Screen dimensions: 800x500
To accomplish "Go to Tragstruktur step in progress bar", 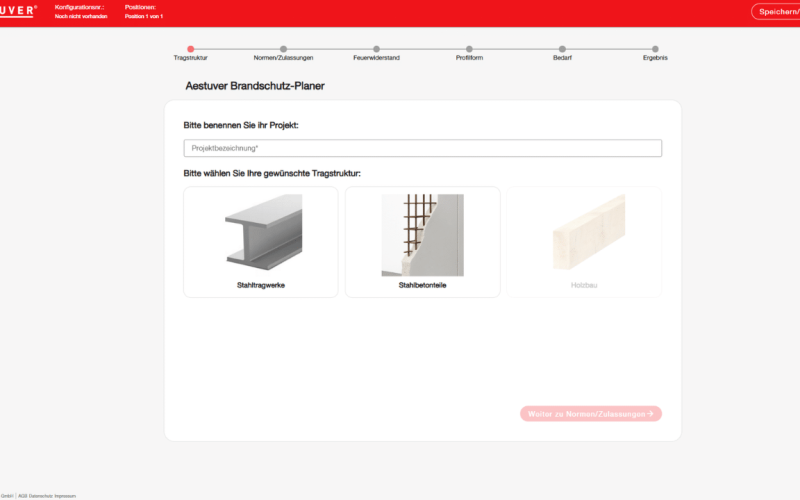I will tap(190, 53).
